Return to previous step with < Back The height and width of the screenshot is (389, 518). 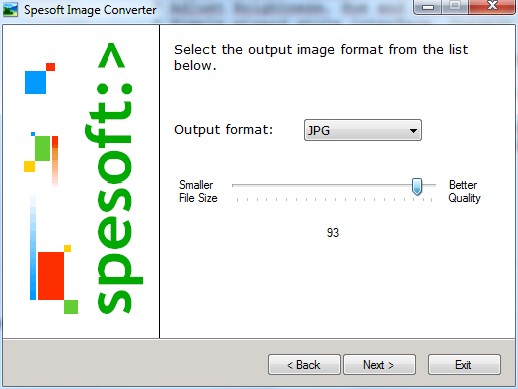(304, 365)
